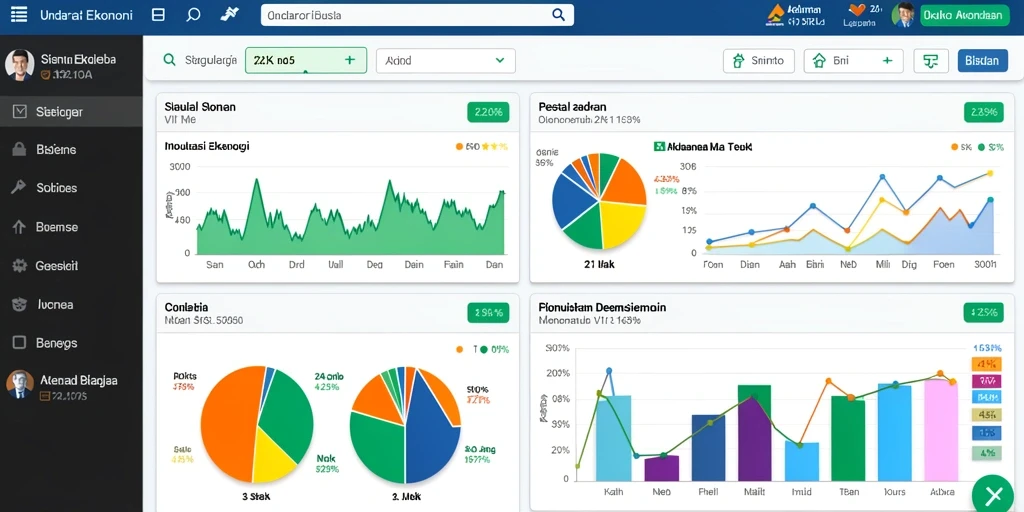
Task: Toggle the Steeioger checkbox icon in sidebar
Action: (20, 112)
